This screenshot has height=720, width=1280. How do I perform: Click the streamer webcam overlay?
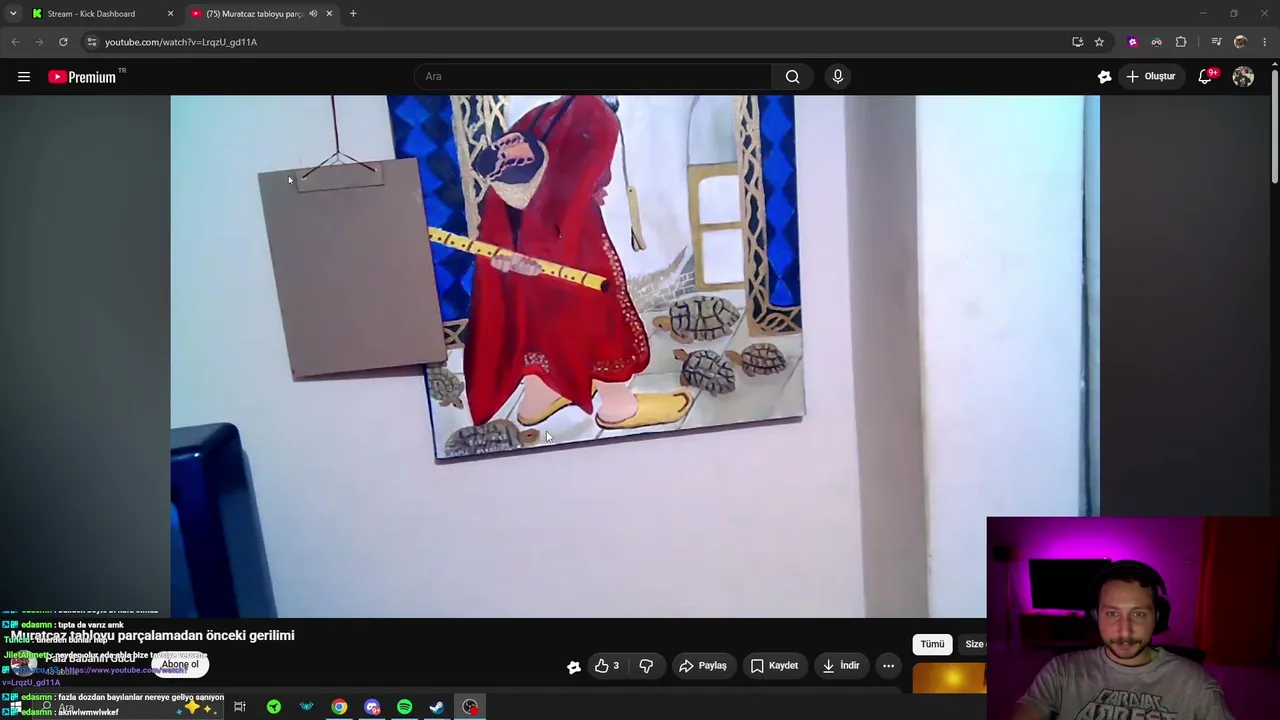click(x=1133, y=618)
